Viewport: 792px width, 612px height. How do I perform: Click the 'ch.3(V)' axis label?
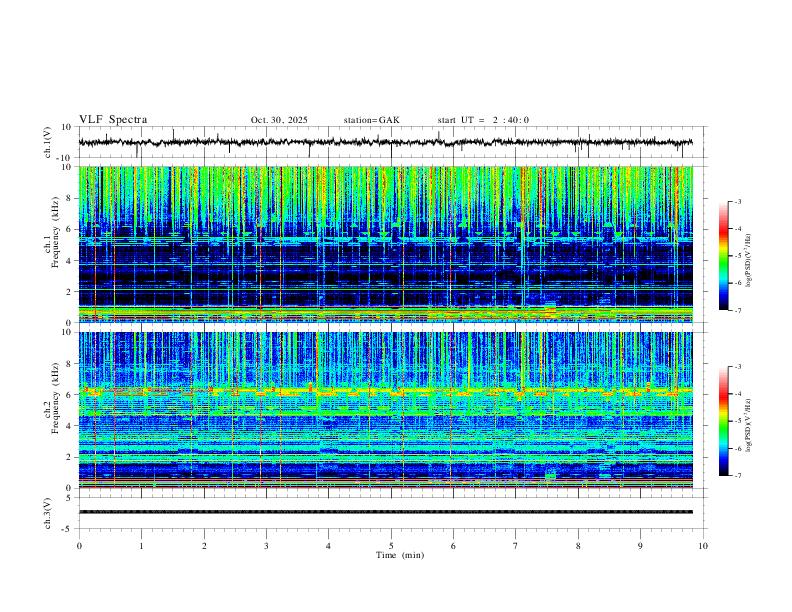[48, 514]
